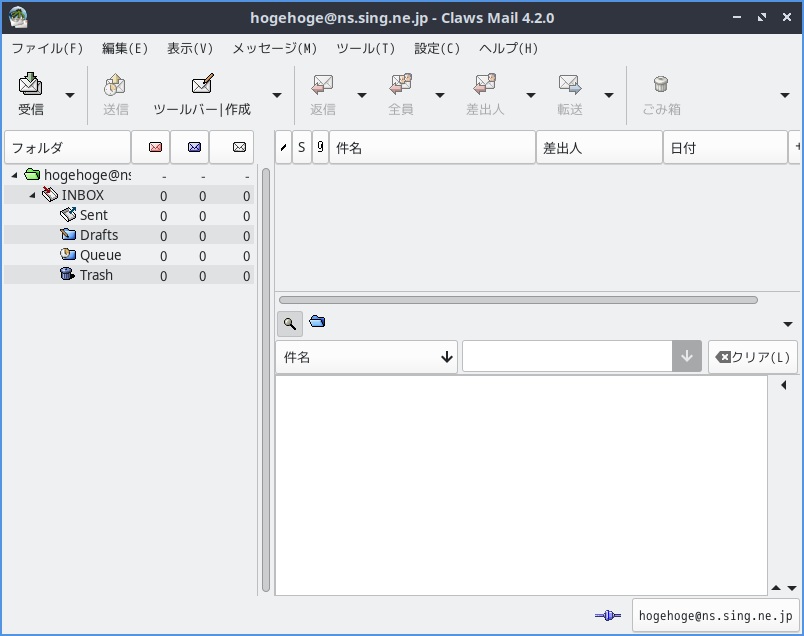Close the Claws Mail window

(787, 17)
